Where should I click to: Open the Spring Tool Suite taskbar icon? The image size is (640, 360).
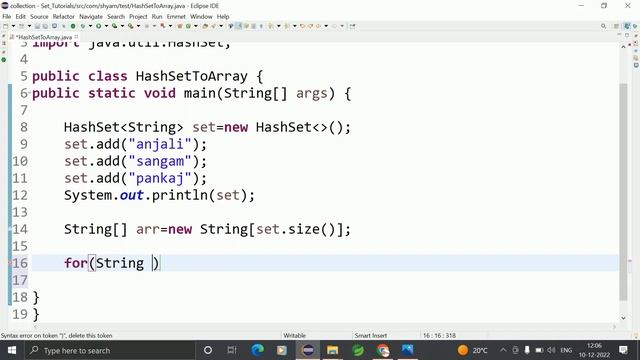(x=358, y=350)
